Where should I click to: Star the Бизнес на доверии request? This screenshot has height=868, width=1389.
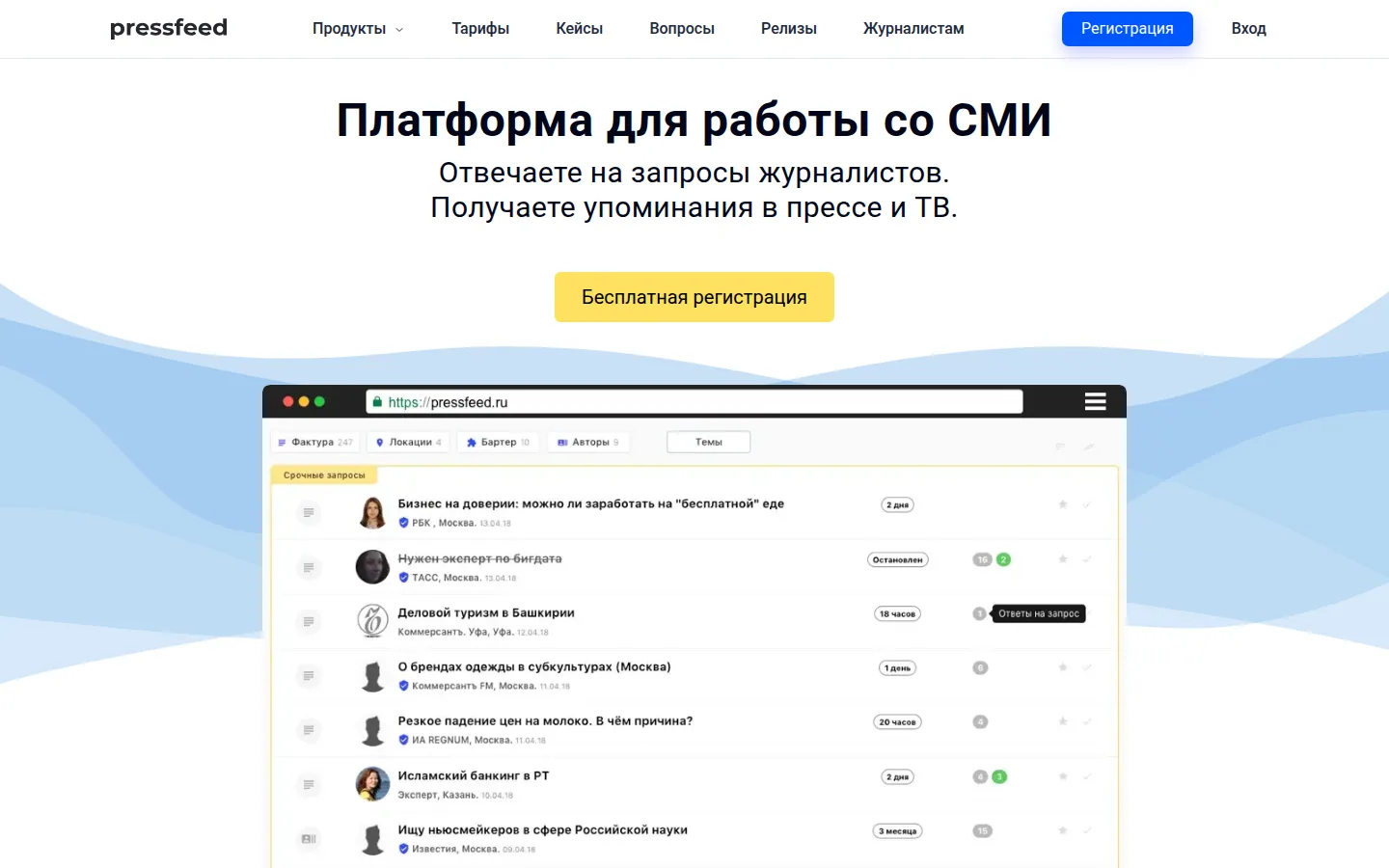(1062, 504)
